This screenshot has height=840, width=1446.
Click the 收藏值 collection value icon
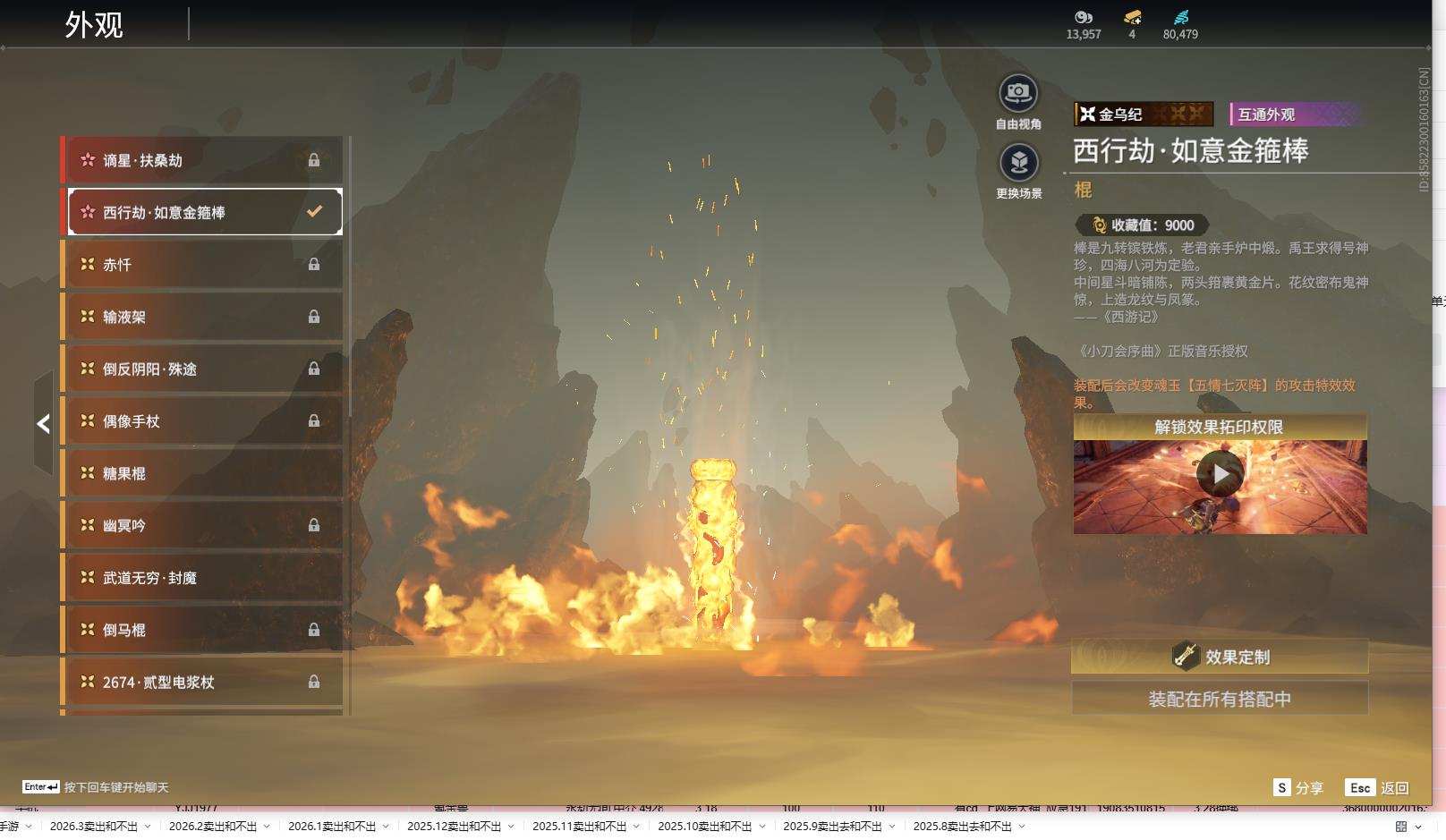1099,225
